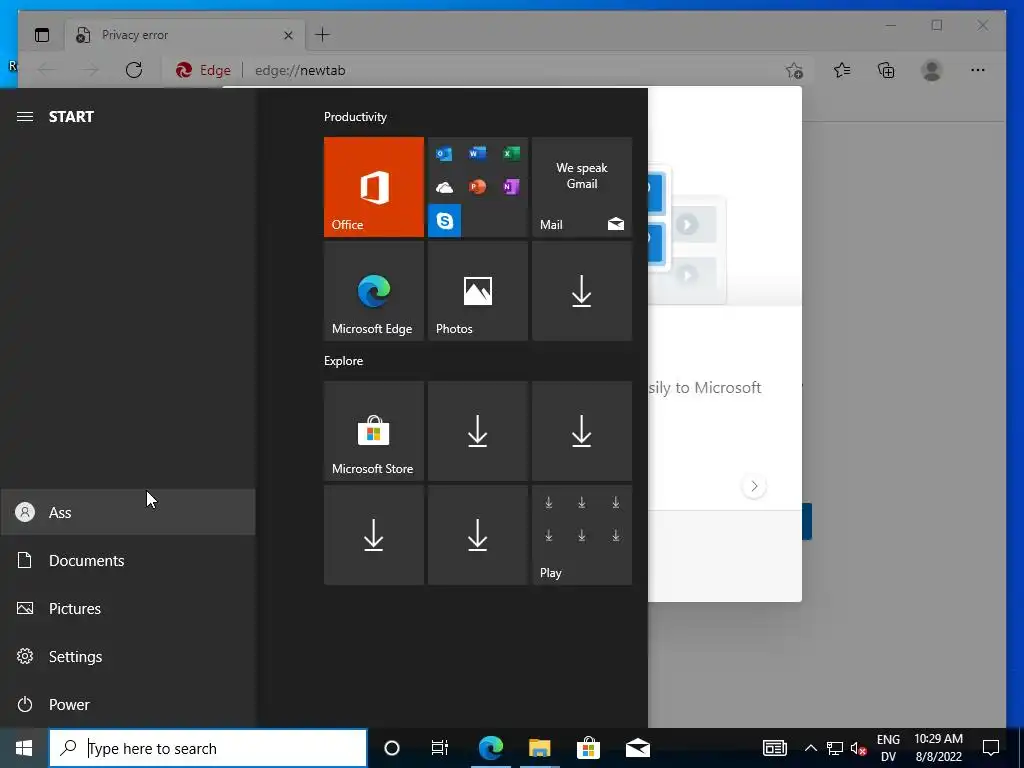Screen dimensions: 1024x768
Task: Open the Action Center notifications
Action: click(x=991, y=748)
